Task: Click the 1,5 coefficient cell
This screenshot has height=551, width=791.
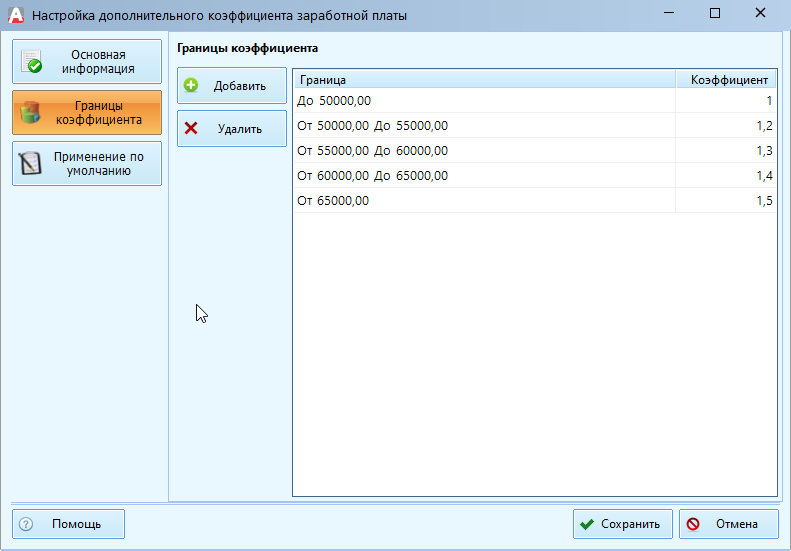Action: point(727,201)
